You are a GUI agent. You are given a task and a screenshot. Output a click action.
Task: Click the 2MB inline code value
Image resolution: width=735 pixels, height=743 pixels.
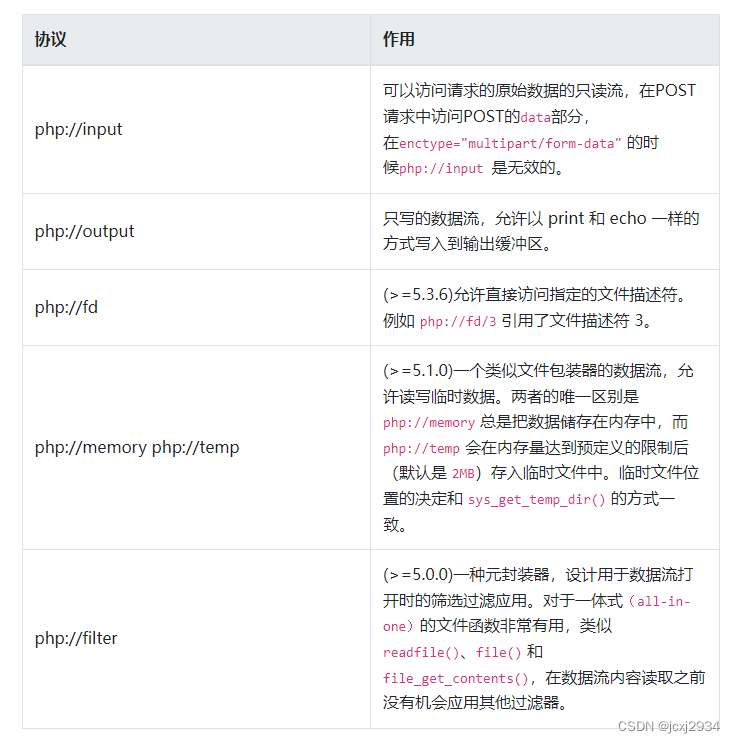463,474
